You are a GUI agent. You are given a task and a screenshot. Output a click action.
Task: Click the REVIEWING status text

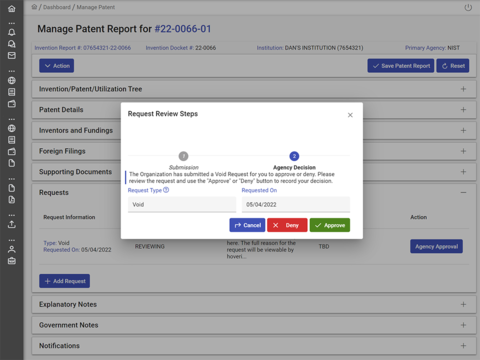[x=150, y=246]
